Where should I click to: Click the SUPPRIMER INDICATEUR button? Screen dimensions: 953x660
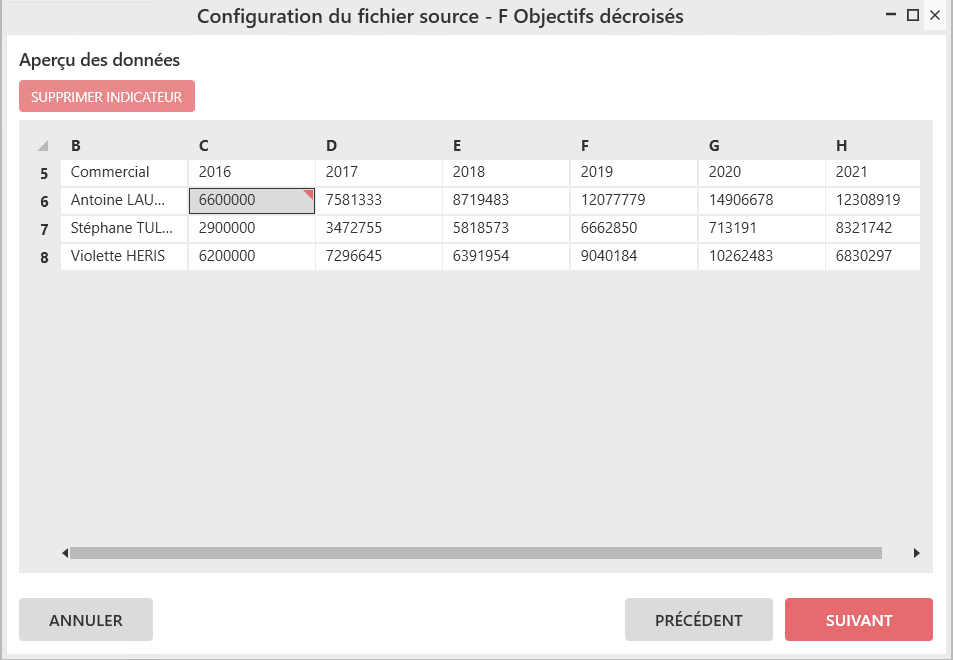pos(107,96)
